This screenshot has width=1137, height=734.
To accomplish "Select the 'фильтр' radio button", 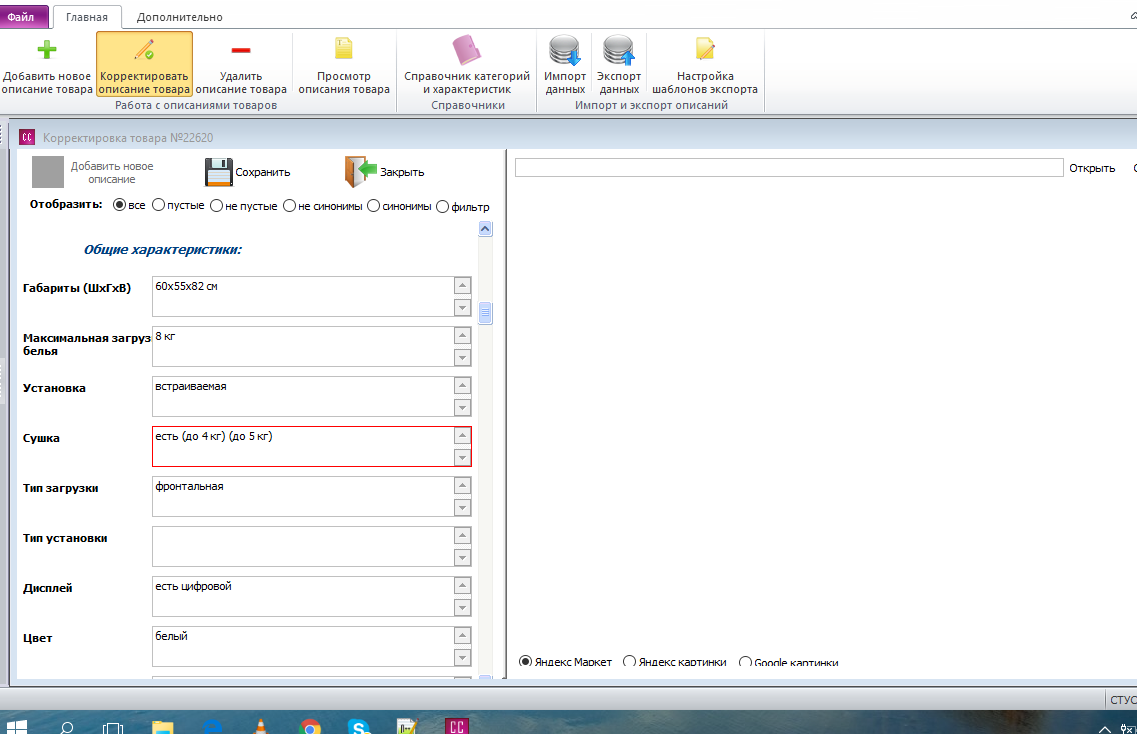I will 442,207.
